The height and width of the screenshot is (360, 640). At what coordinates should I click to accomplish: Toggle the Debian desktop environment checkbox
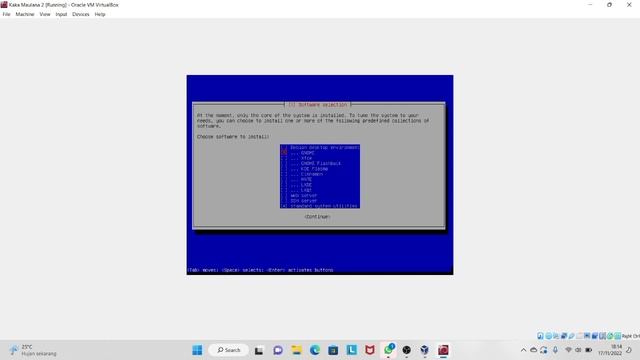pyautogui.click(x=284, y=147)
